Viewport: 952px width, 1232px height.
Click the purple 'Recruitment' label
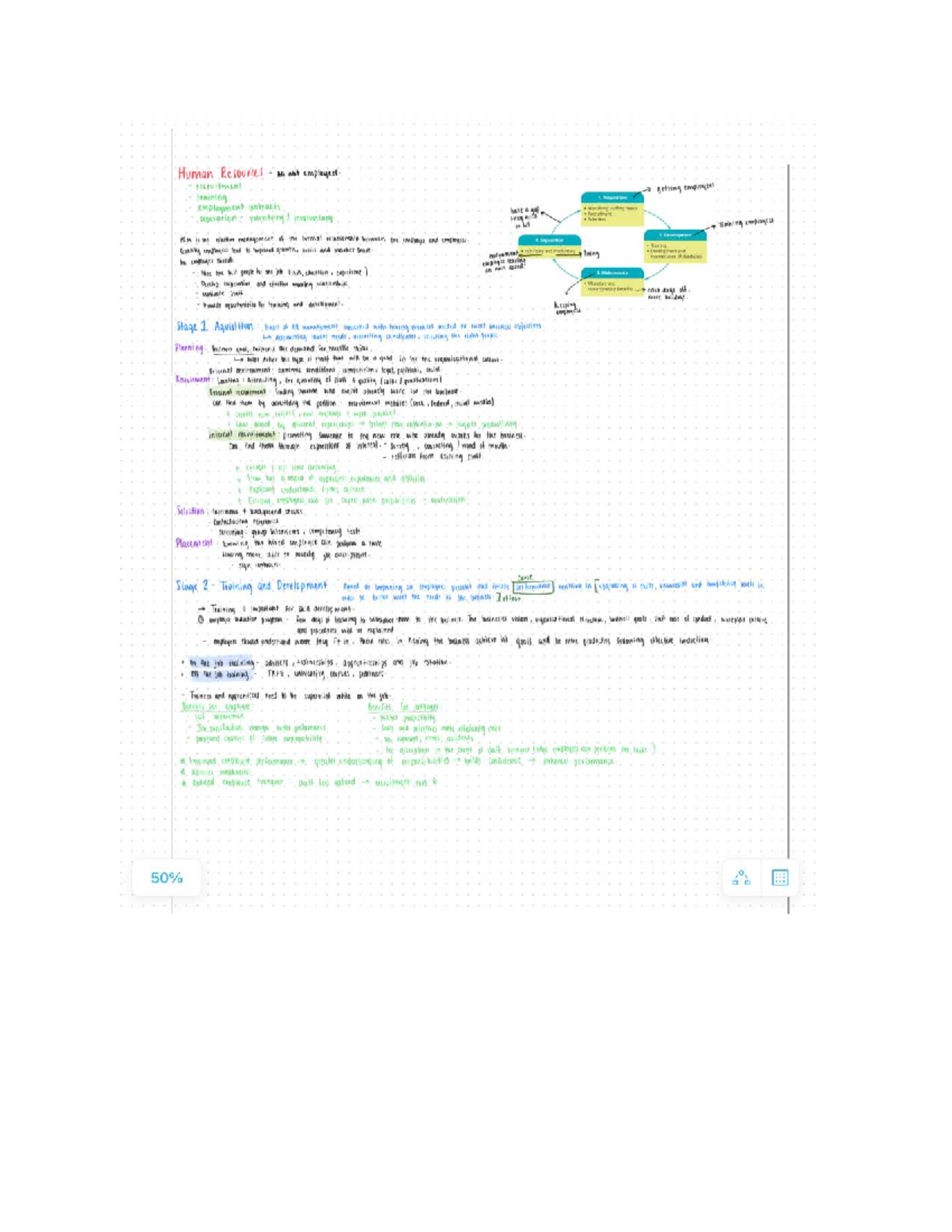point(194,379)
